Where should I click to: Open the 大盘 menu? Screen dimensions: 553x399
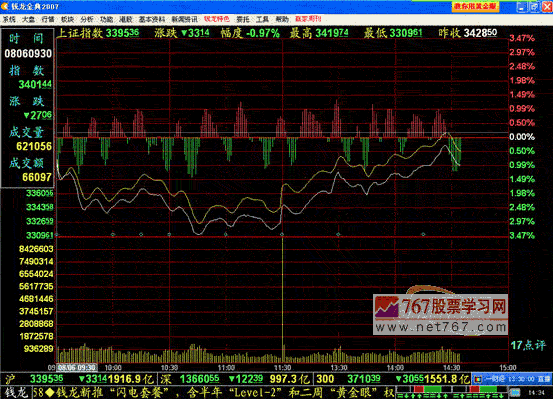[29, 19]
